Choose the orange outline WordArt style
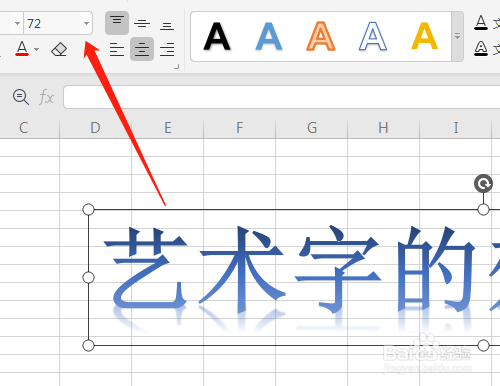Image resolution: width=500 pixels, height=386 pixels. 321,36
